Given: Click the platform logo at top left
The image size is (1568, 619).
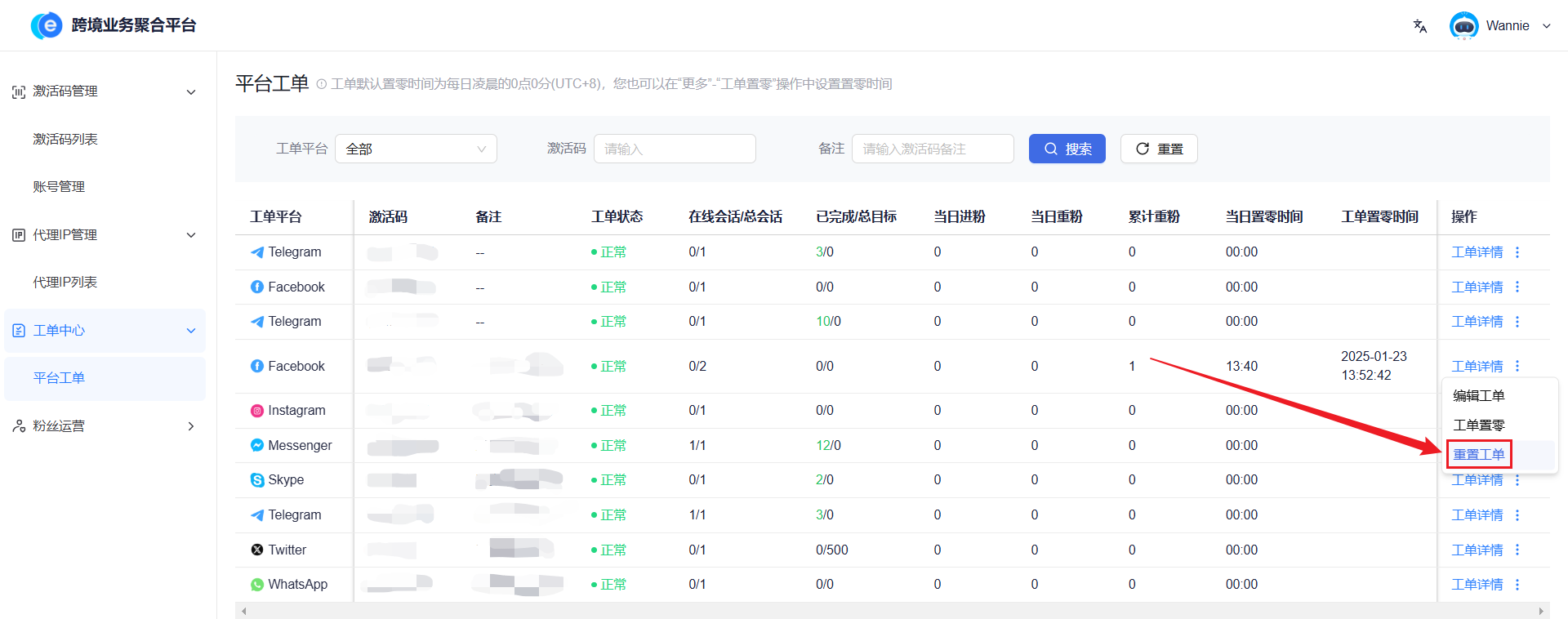Looking at the screenshot, I should [47, 26].
